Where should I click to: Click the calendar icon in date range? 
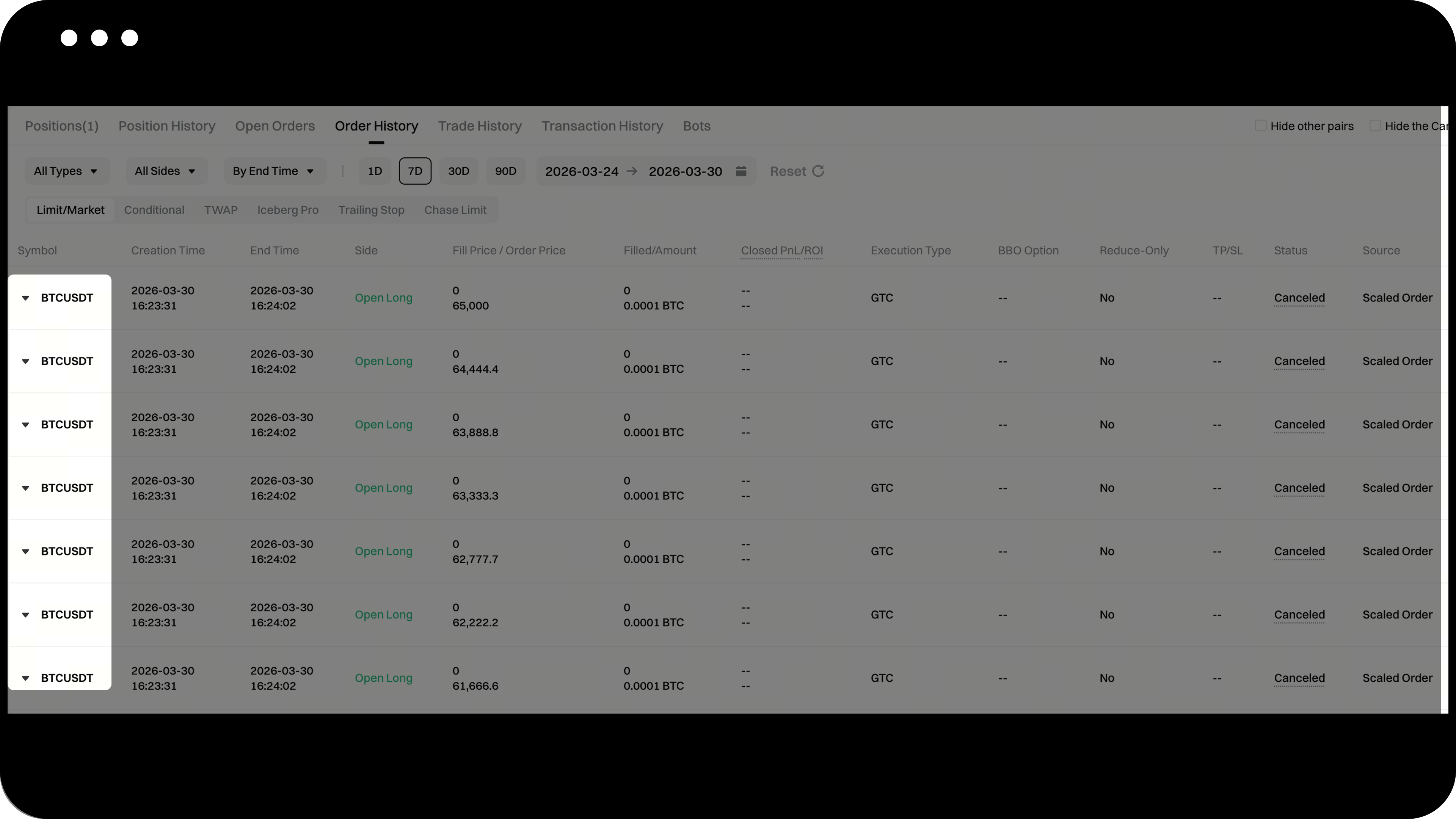(x=741, y=171)
